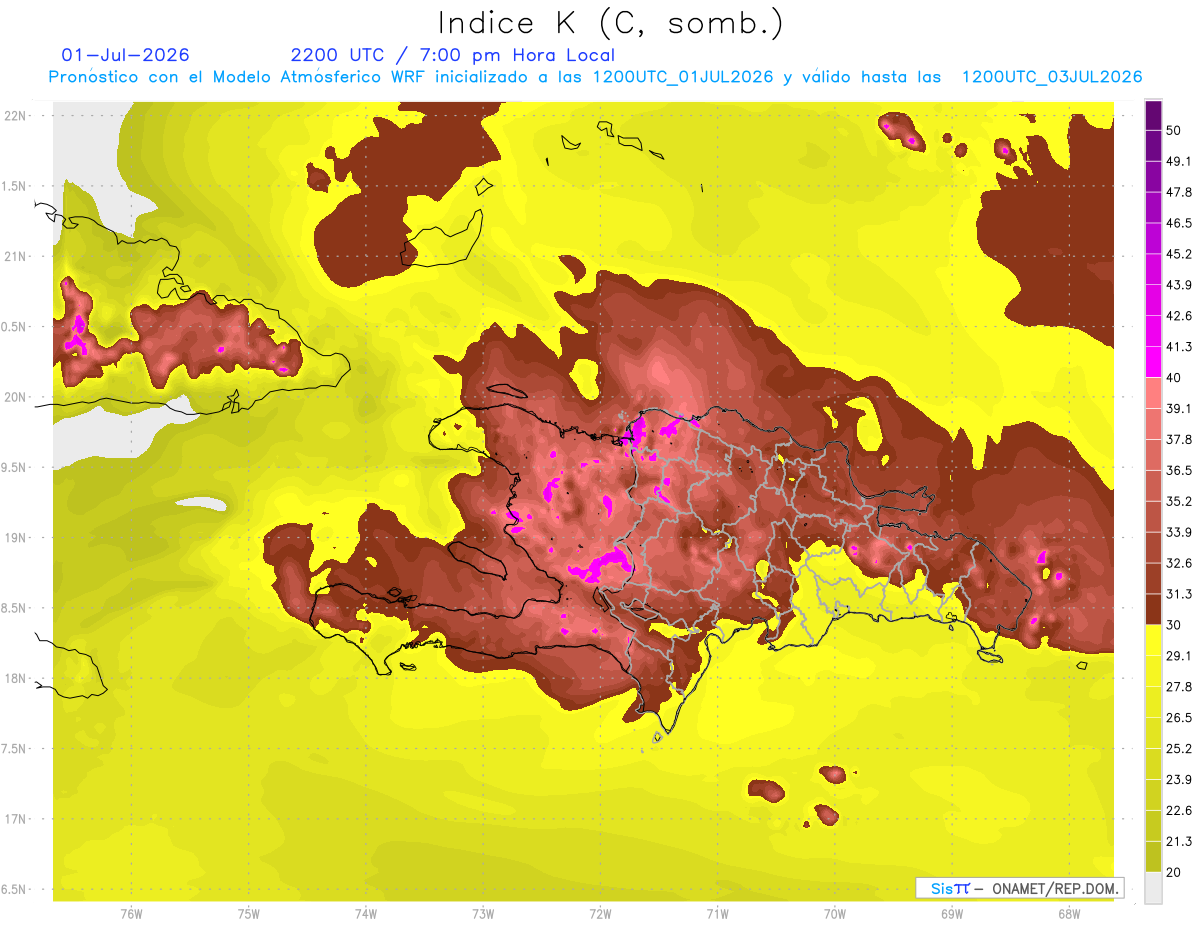Click the '9.5N' latitude axis label
The image size is (1200, 927).
pos(15,467)
